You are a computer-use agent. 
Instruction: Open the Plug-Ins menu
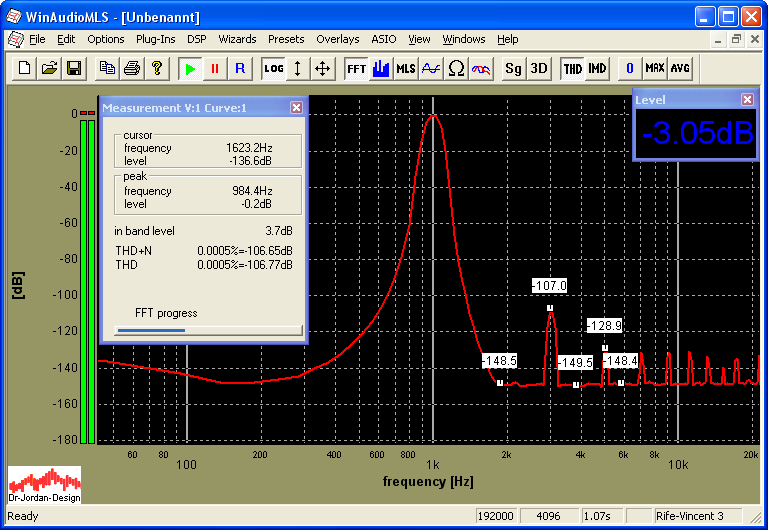(x=155, y=39)
